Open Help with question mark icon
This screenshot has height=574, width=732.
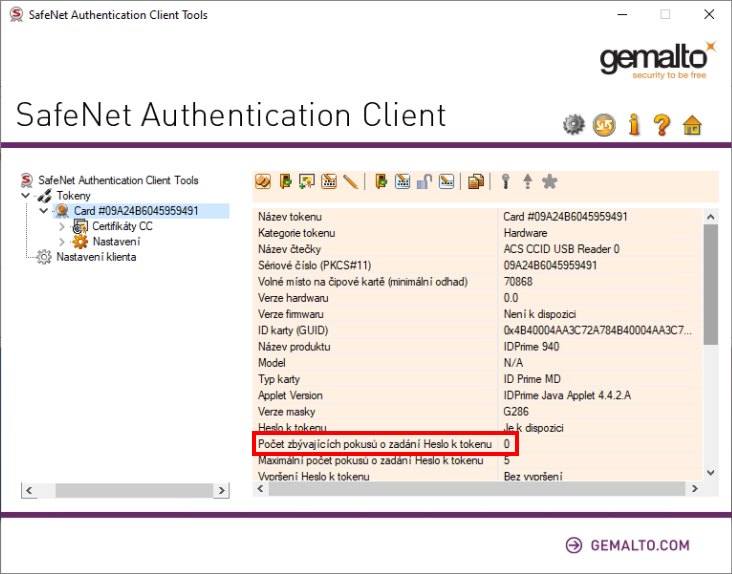[x=662, y=125]
